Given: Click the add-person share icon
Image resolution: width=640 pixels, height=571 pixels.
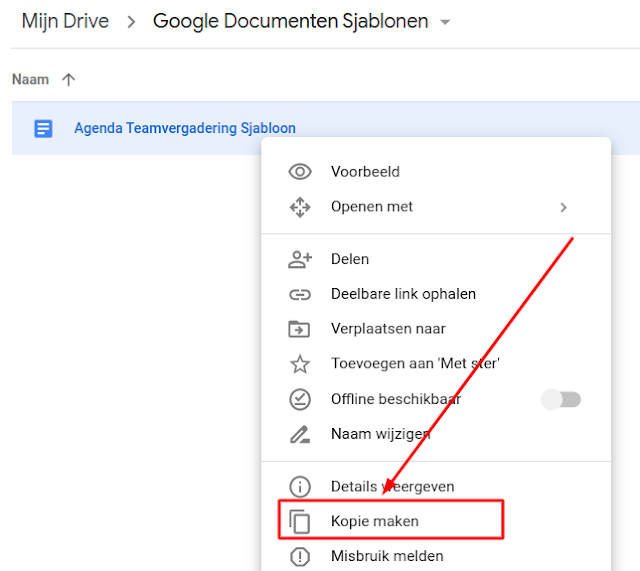Looking at the screenshot, I should (x=300, y=259).
